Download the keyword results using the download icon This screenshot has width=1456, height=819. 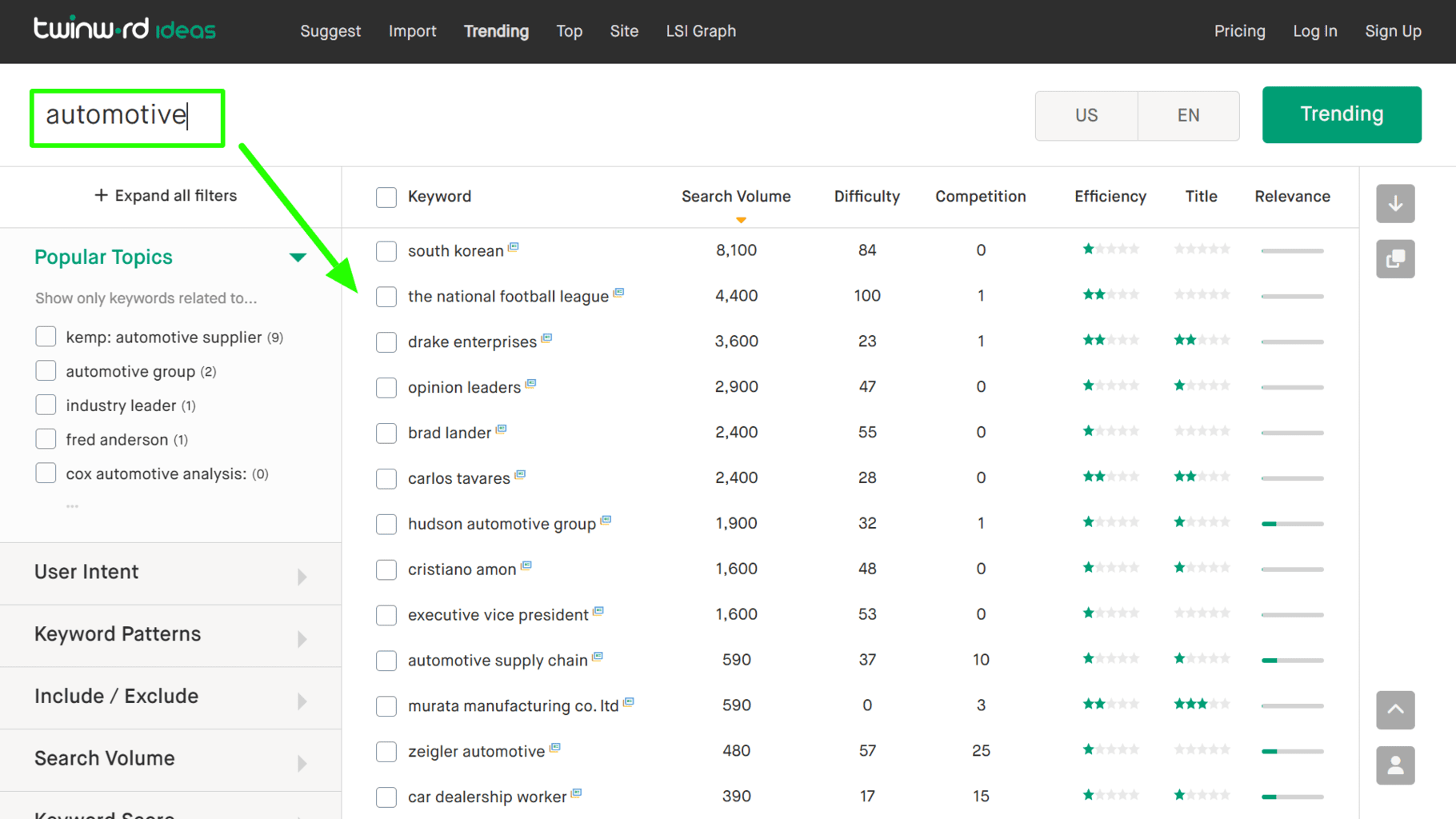1395,204
